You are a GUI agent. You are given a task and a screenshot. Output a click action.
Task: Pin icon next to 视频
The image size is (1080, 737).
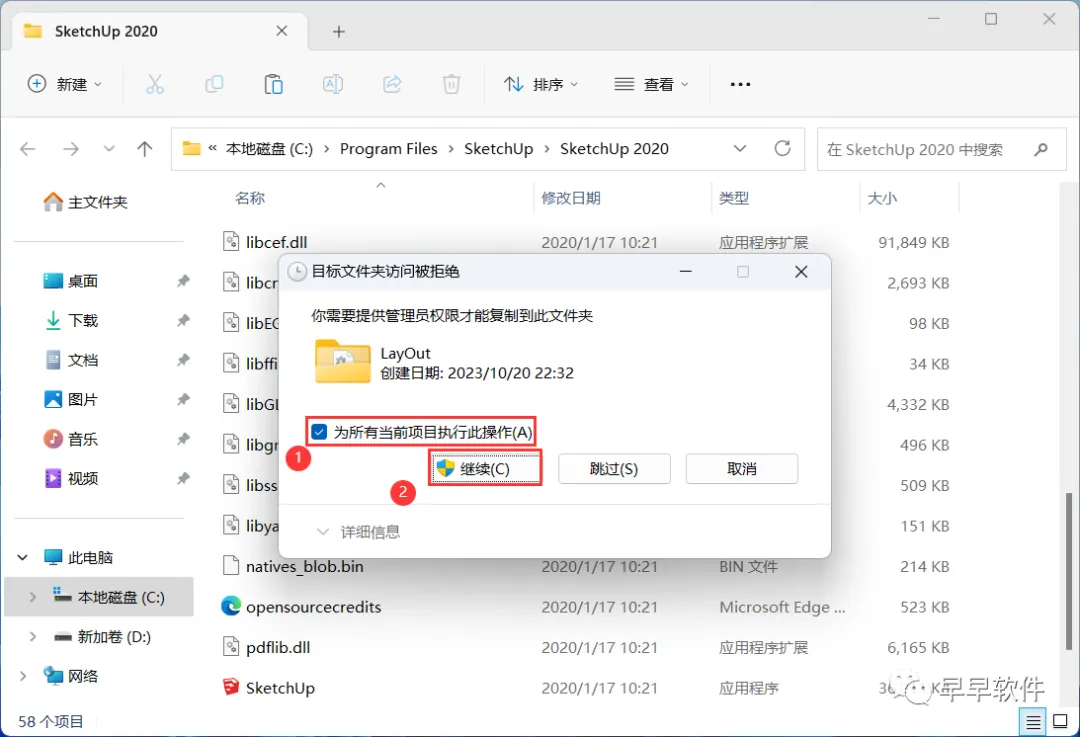[x=183, y=478]
